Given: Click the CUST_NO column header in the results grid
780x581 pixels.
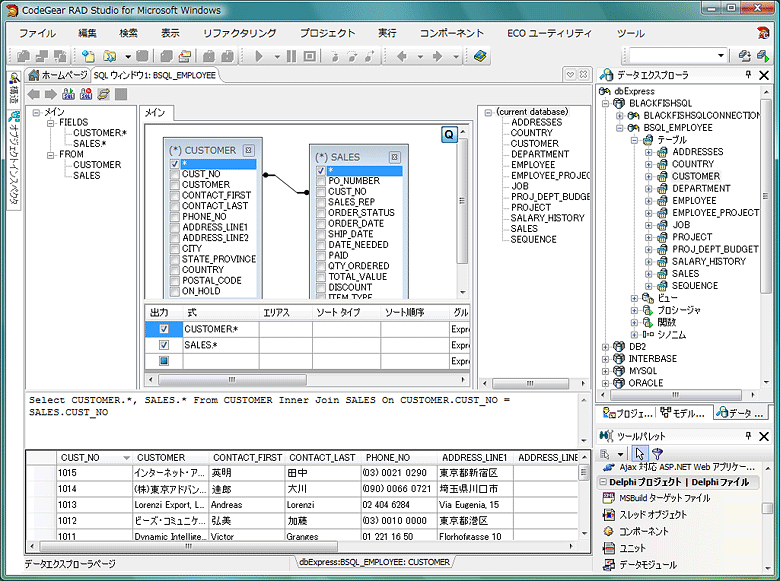Looking at the screenshot, I should click(x=80, y=457).
